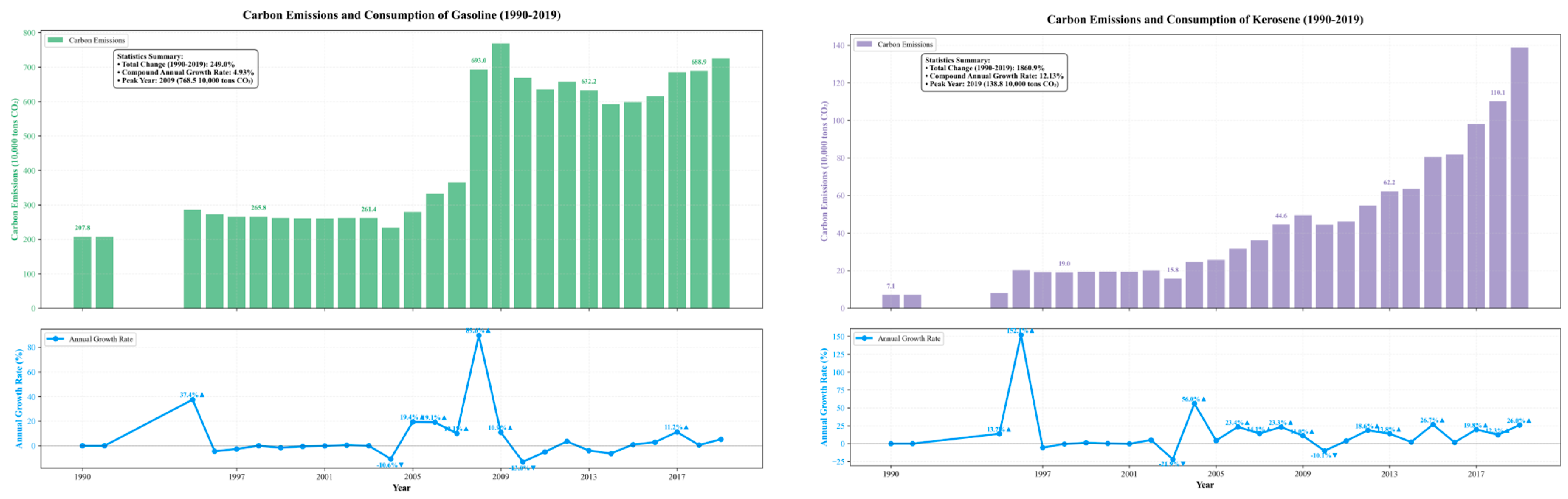Click the green Carbon Emissions legend swatch
This screenshot has width=1568, height=499.
[x=55, y=40]
